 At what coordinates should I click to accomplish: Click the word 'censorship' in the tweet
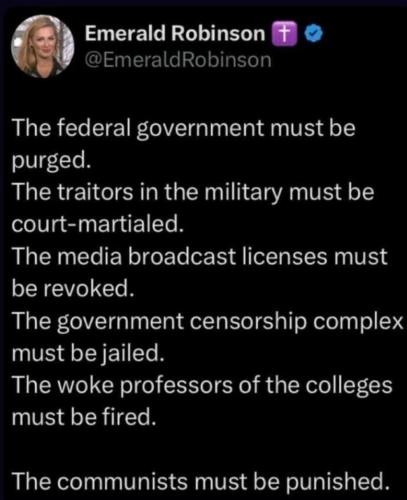[248, 322]
